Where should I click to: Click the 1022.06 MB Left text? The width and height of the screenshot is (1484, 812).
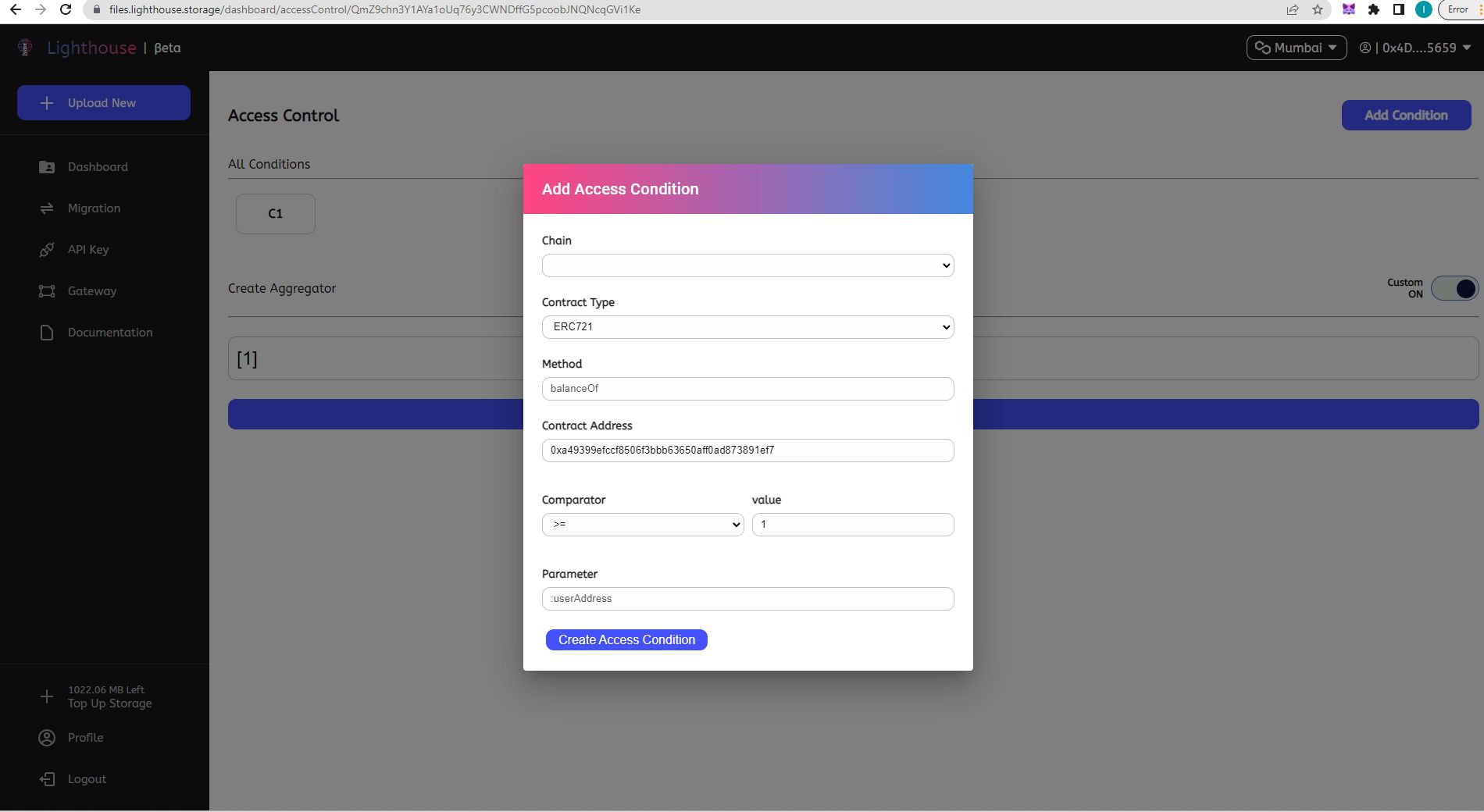coord(106,689)
